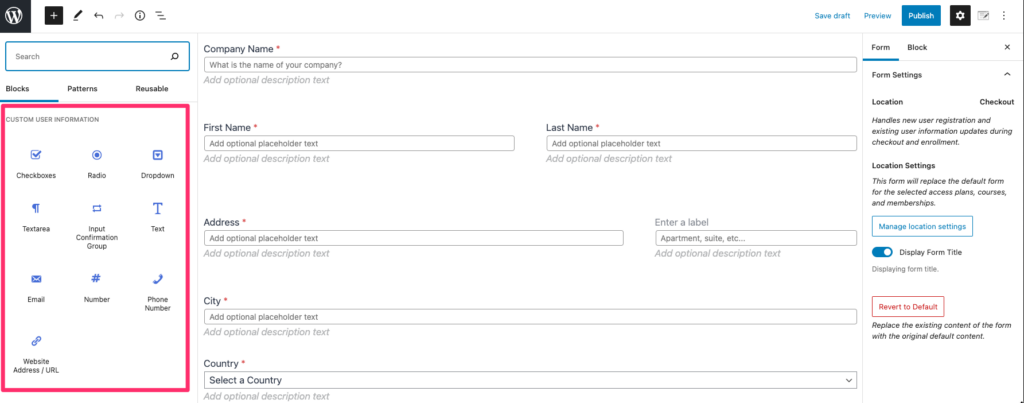This screenshot has width=1024, height=403.
Task: Click the block Search field
Action: click(x=97, y=57)
